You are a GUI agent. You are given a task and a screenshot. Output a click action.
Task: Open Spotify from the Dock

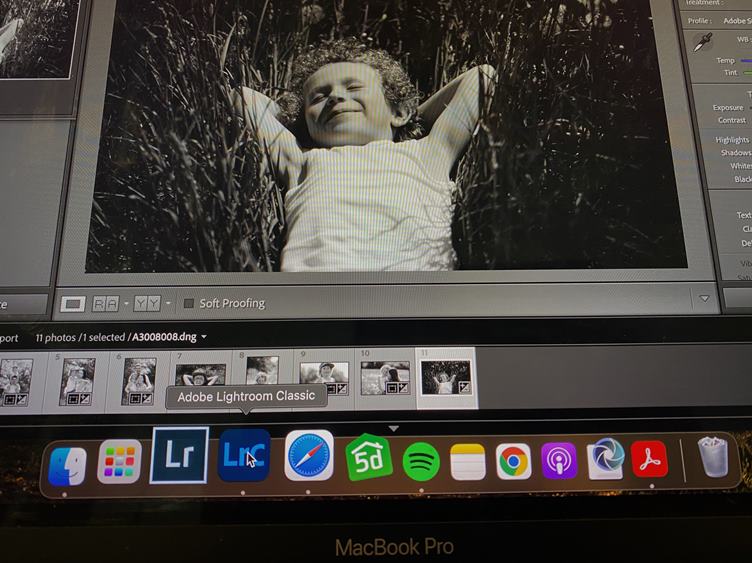[x=421, y=461]
